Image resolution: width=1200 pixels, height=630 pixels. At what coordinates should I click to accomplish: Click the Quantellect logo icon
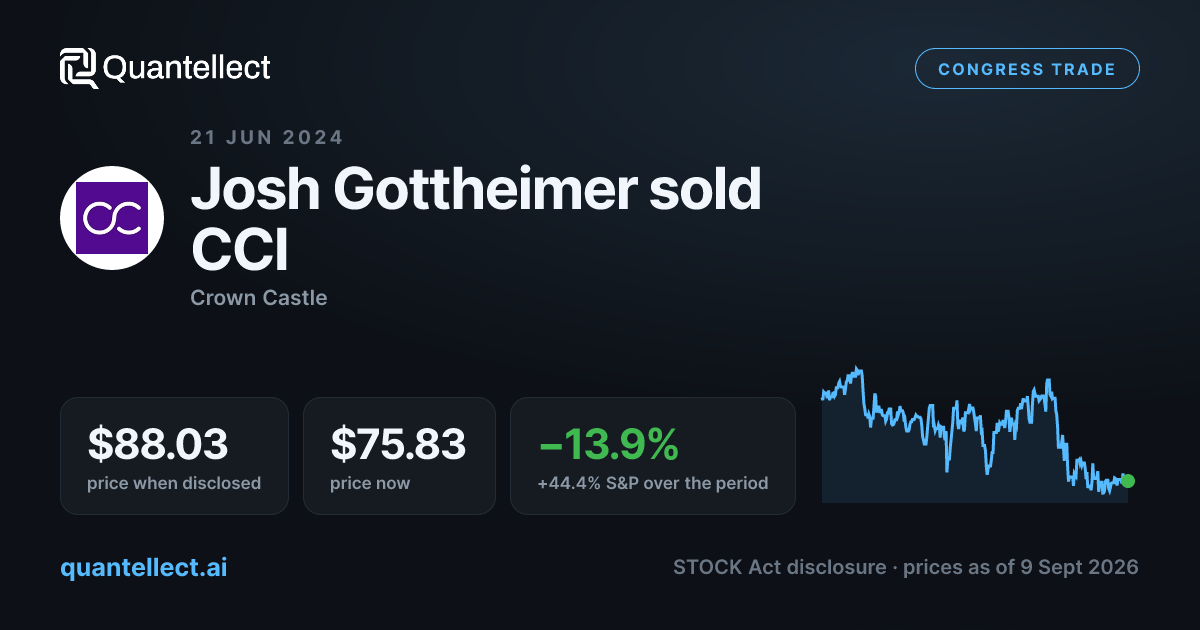point(78,68)
